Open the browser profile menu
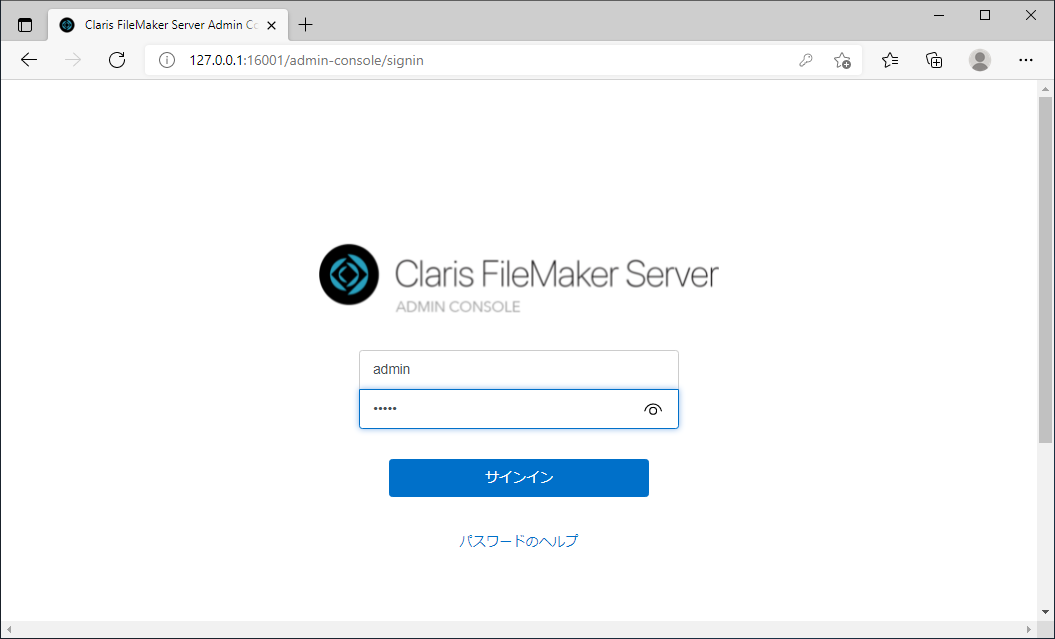This screenshot has height=639, width=1055. [x=979, y=60]
